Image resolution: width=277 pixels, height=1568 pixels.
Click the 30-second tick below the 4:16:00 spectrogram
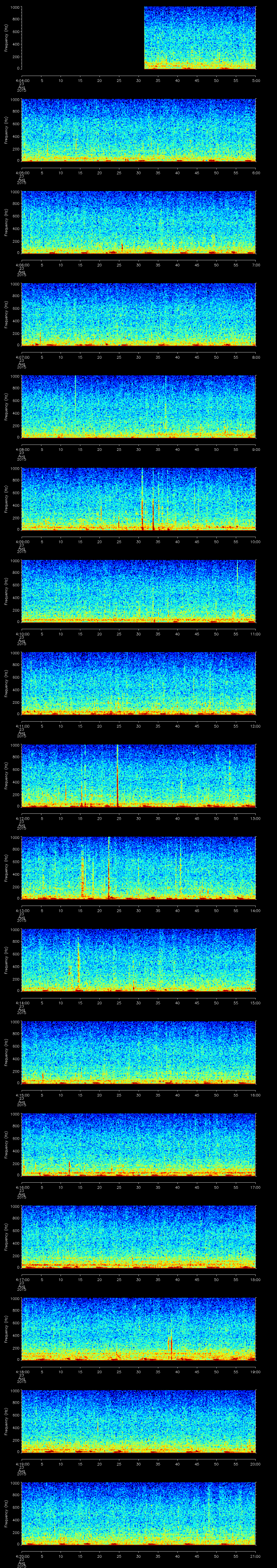tap(139, 1187)
